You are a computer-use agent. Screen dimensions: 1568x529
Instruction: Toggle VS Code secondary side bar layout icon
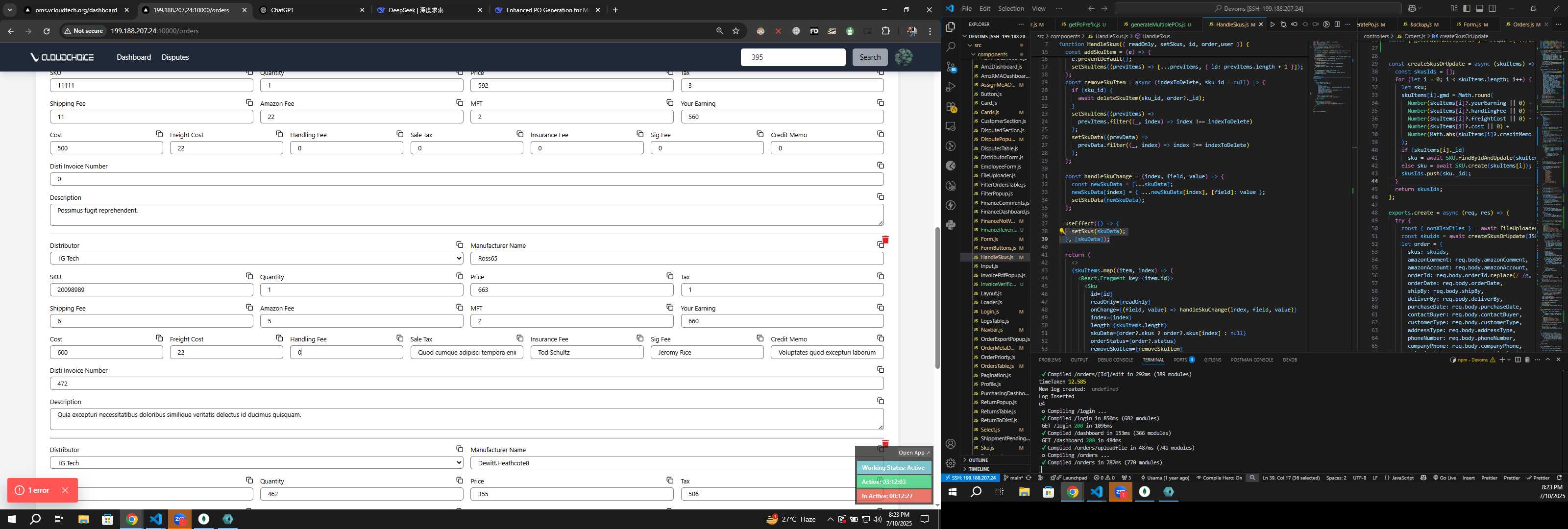(x=1492, y=8)
